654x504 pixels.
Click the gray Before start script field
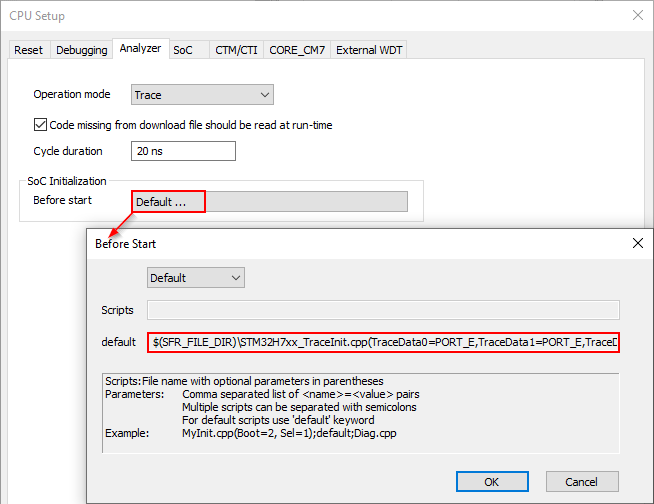click(x=306, y=201)
